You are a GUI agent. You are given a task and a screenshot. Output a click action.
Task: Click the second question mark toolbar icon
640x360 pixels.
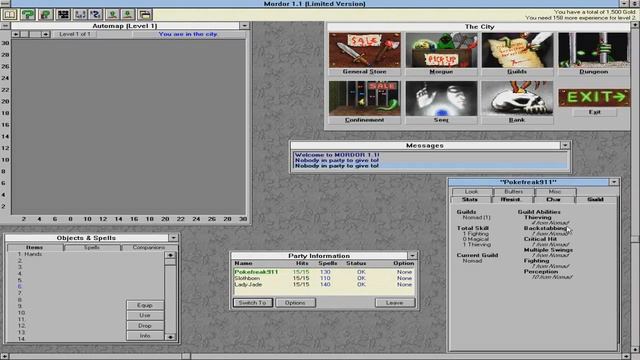[x=45, y=15]
